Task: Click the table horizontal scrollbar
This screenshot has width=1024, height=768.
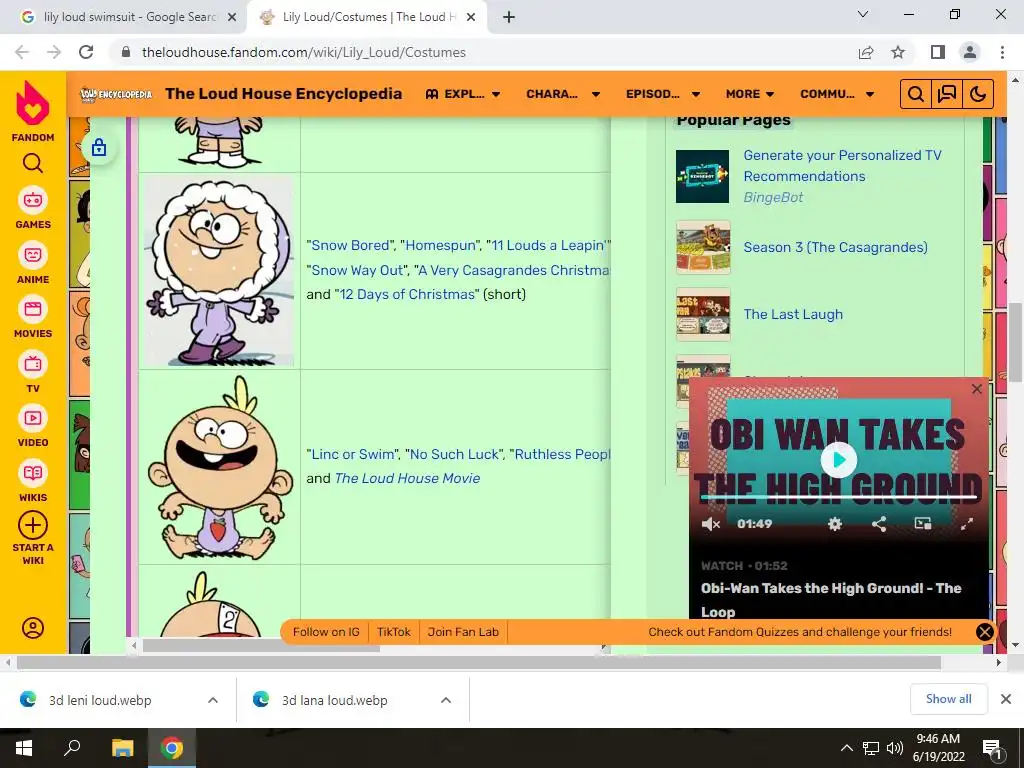Action: pyautogui.click(x=261, y=647)
